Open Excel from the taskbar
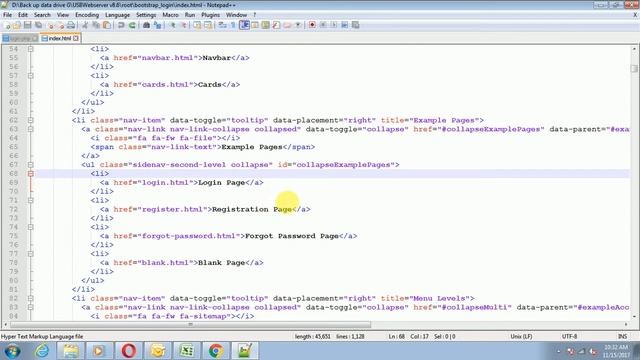This screenshot has width=640, height=360. (x=187, y=351)
